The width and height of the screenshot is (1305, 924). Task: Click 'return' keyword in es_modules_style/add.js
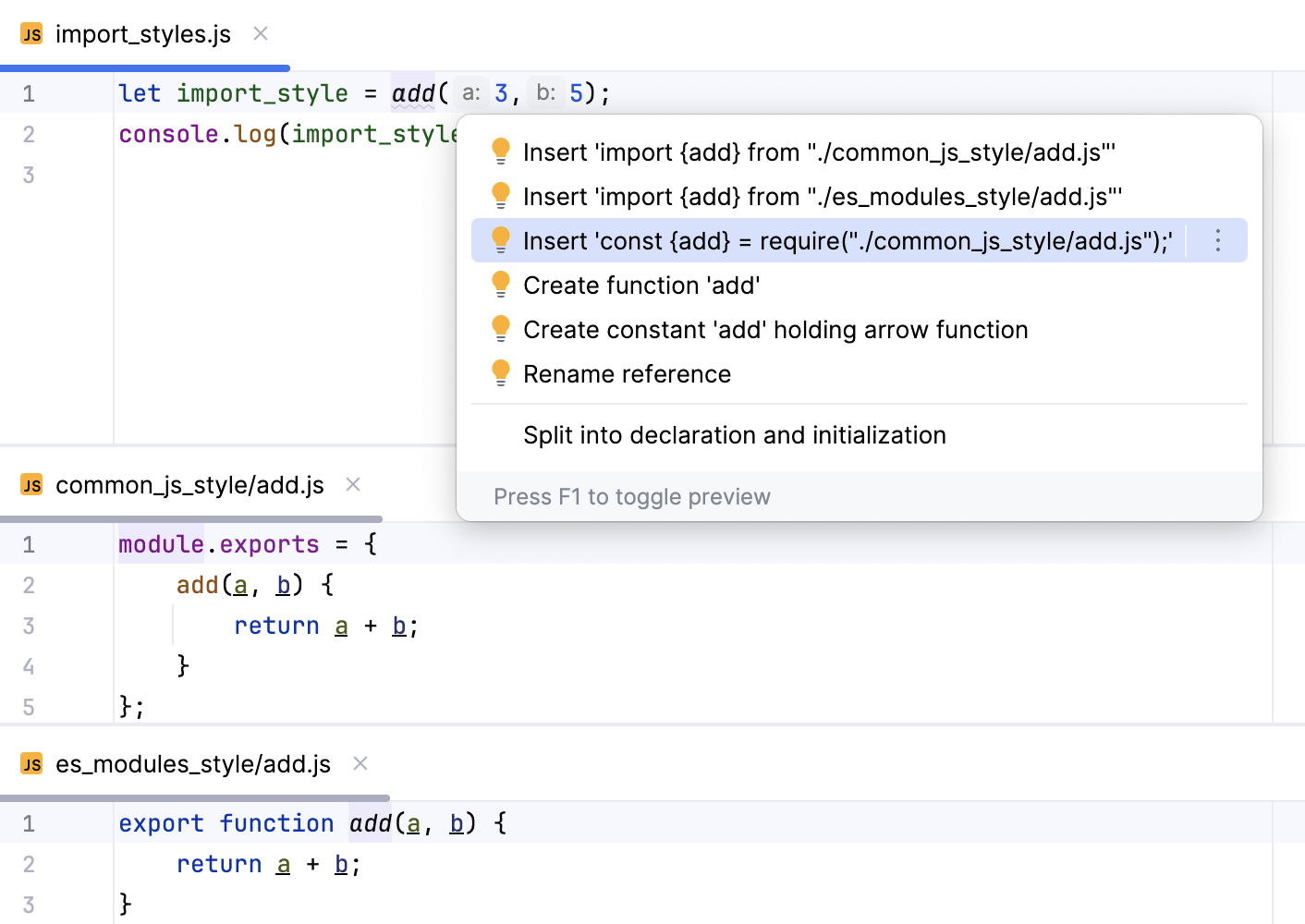click(x=219, y=864)
